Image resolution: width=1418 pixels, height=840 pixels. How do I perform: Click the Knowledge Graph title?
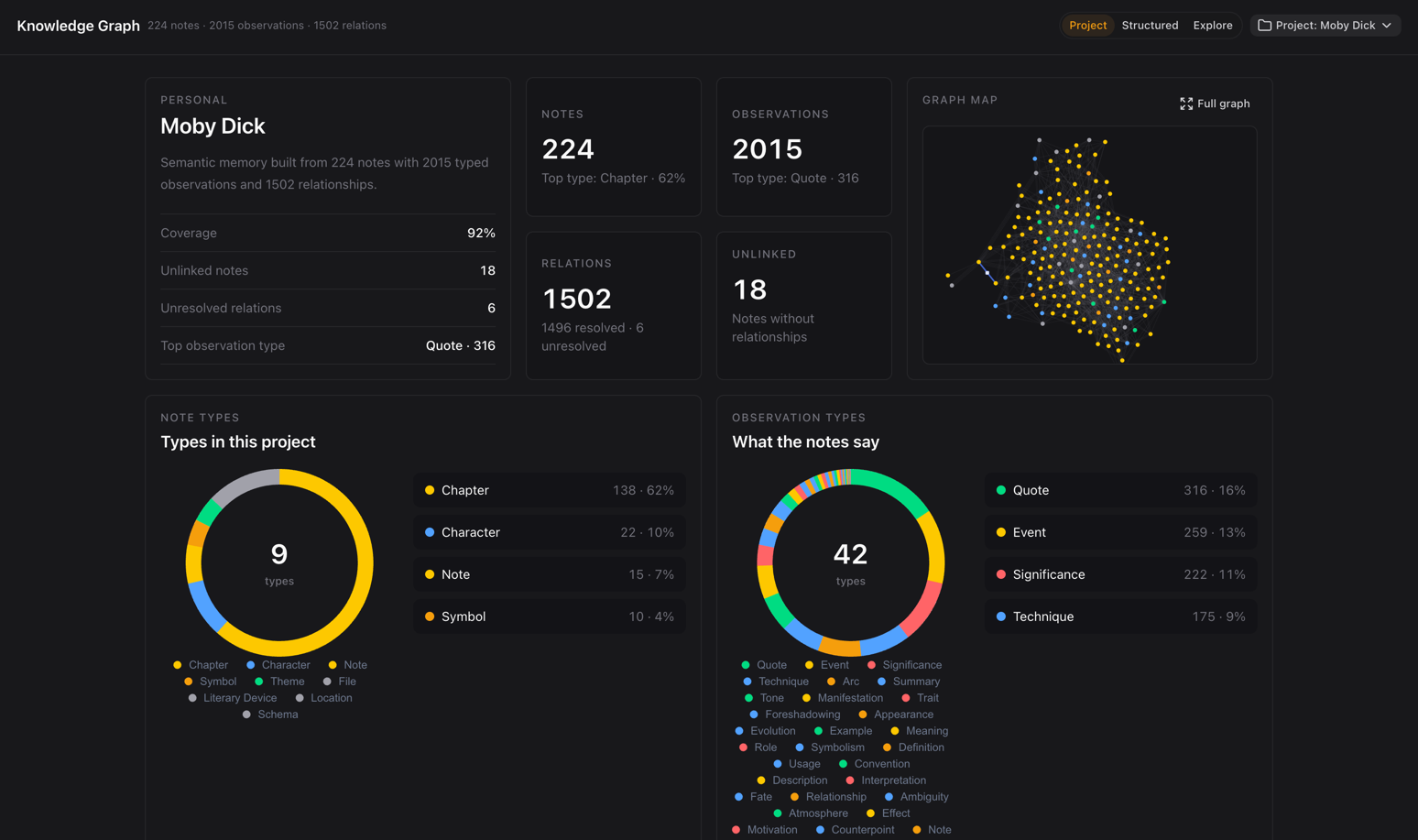[78, 26]
